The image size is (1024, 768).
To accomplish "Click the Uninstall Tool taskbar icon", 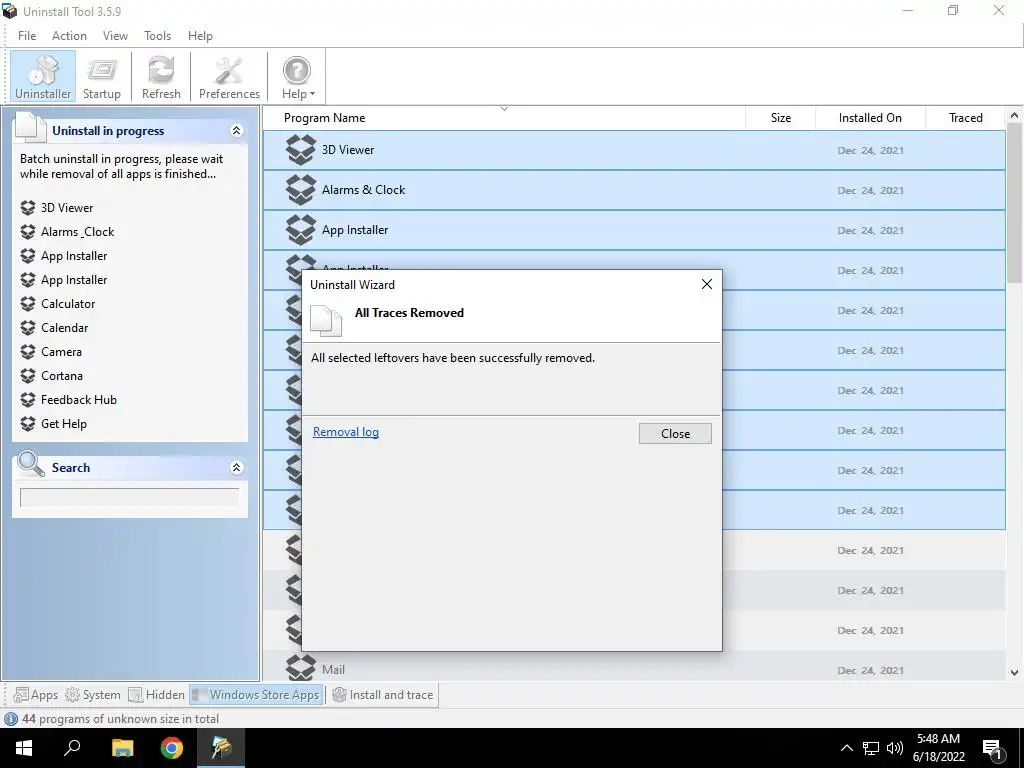I will 221,748.
